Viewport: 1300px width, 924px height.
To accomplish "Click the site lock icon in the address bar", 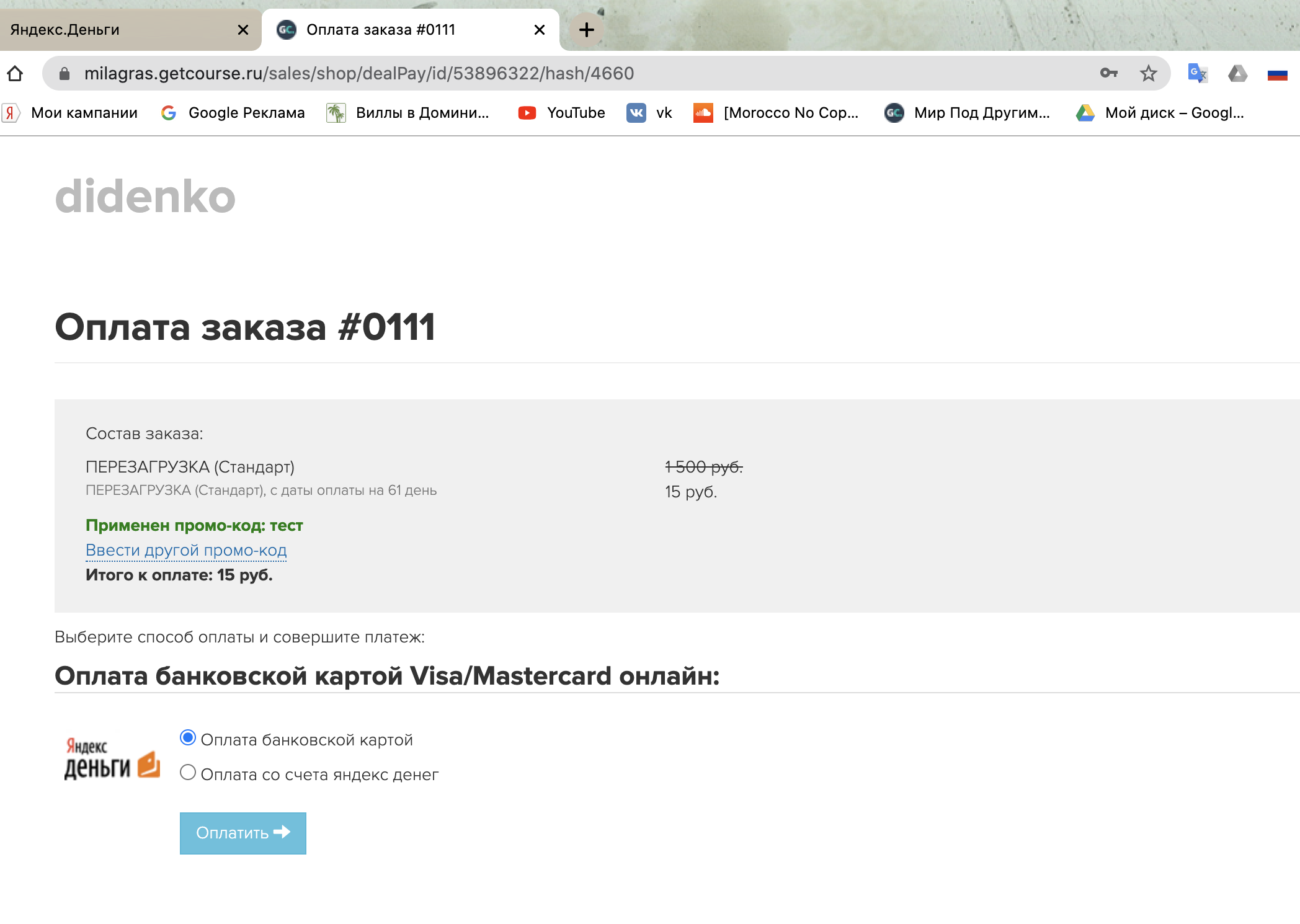I will click(65, 74).
